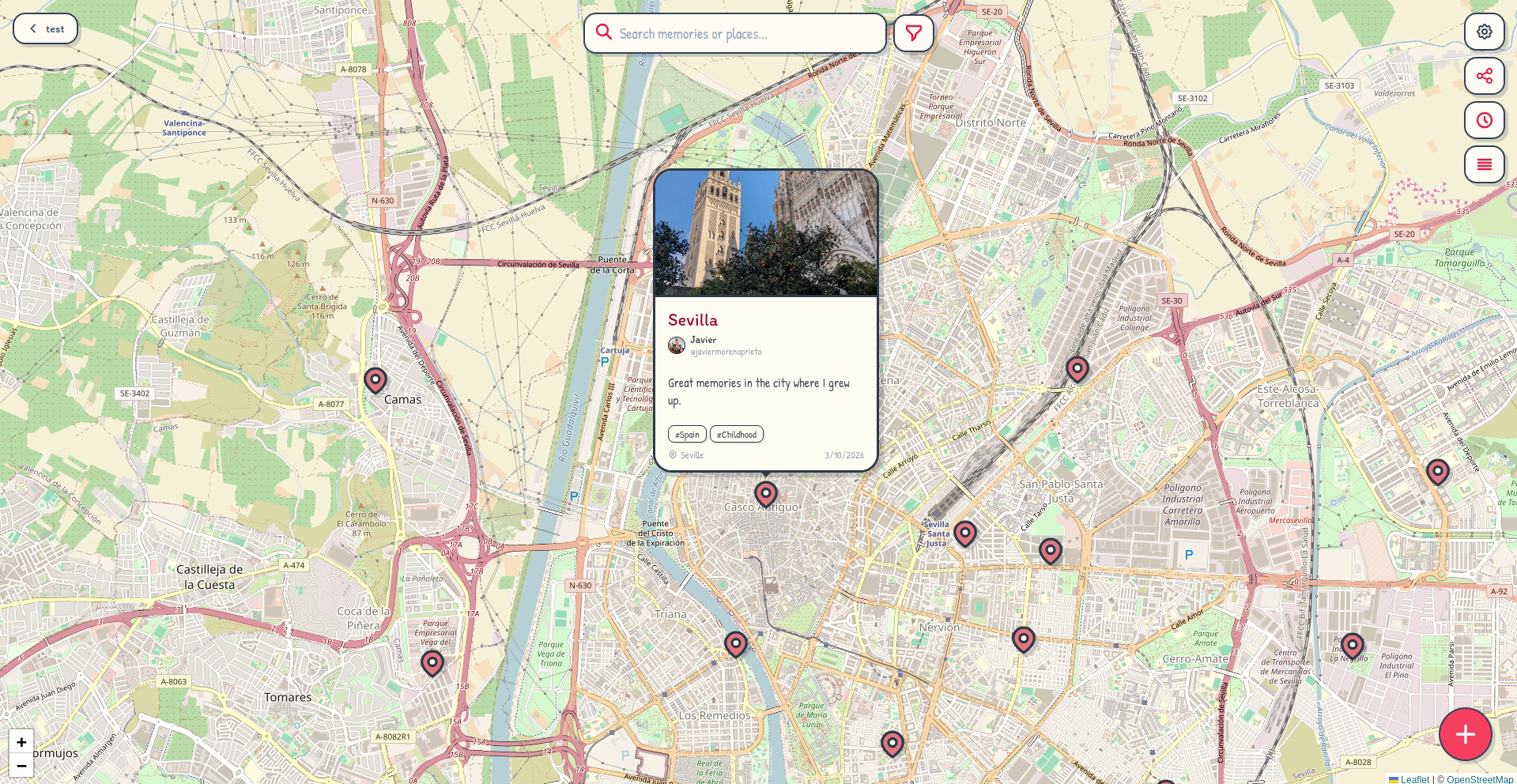Click the map pin at Triana
This screenshot has width=1517, height=784.
pyautogui.click(x=735, y=646)
